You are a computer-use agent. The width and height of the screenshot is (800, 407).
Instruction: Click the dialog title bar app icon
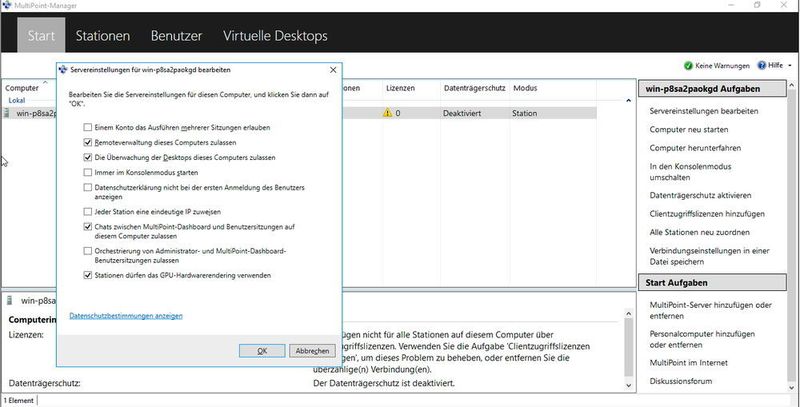tap(63, 70)
